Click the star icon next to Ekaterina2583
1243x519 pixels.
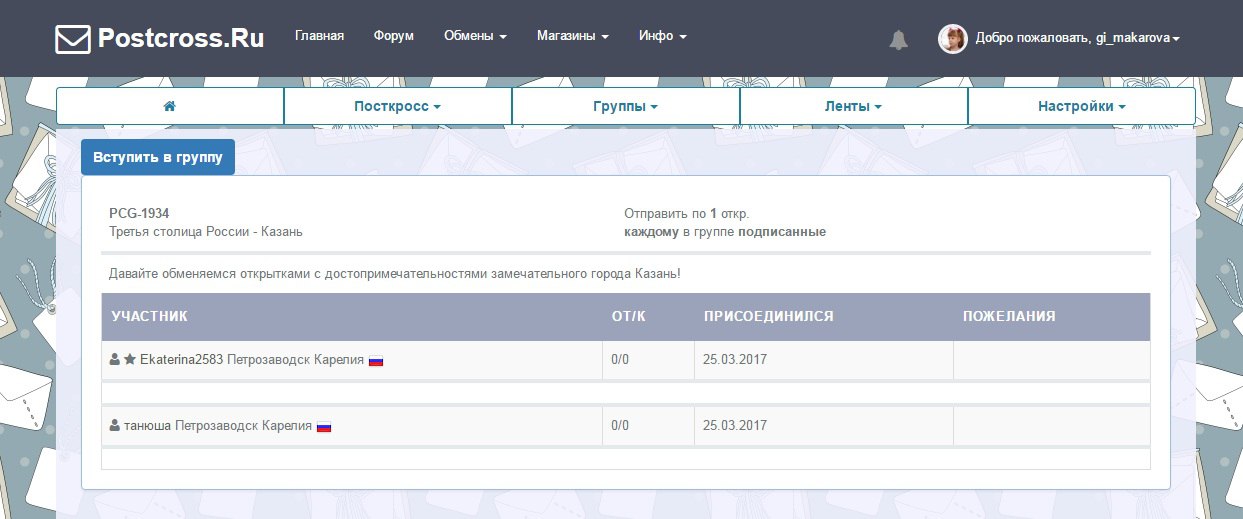[130, 359]
